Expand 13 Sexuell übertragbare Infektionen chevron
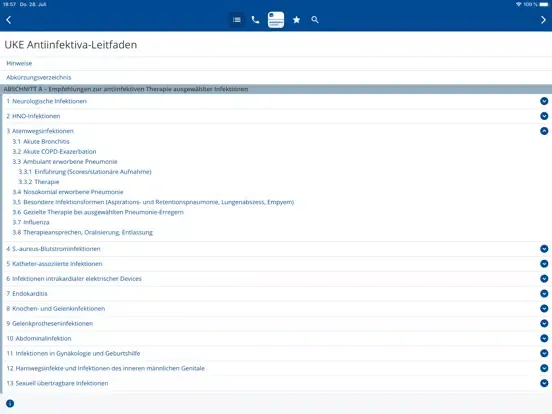552x414 pixels. 544,383
